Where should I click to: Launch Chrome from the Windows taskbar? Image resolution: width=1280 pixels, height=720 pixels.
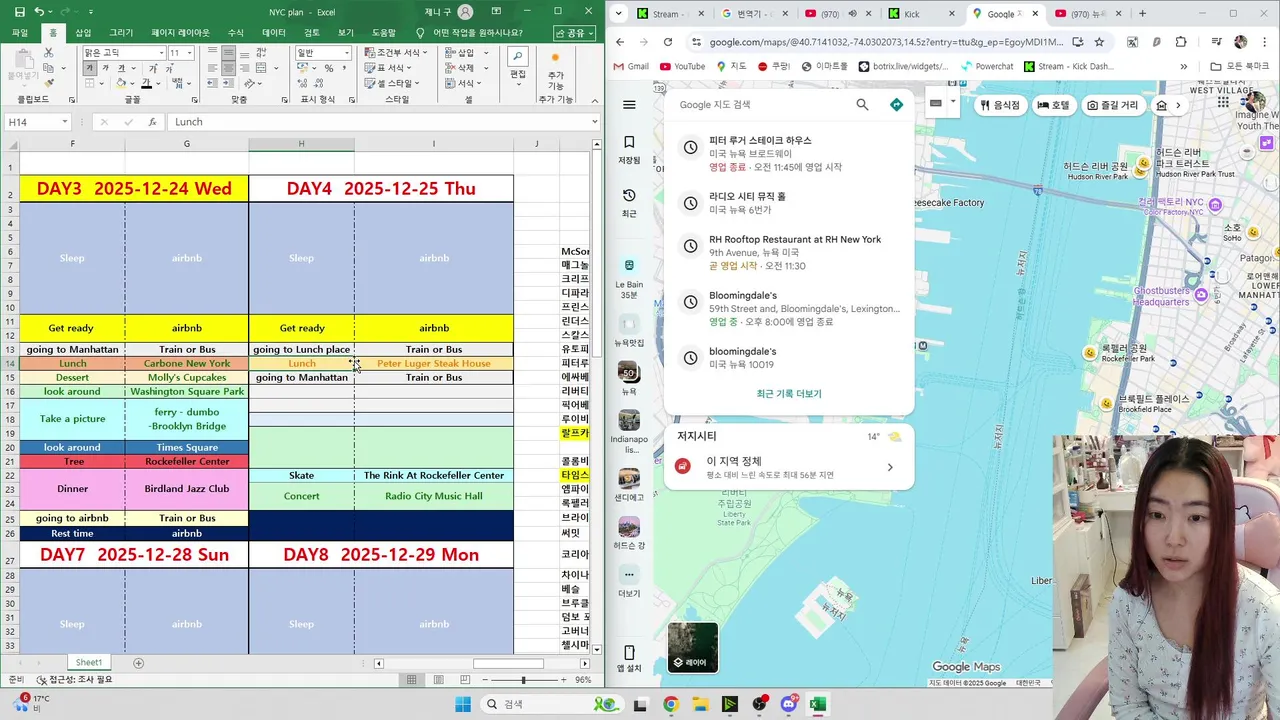pyautogui.click(x=671, y=704)
